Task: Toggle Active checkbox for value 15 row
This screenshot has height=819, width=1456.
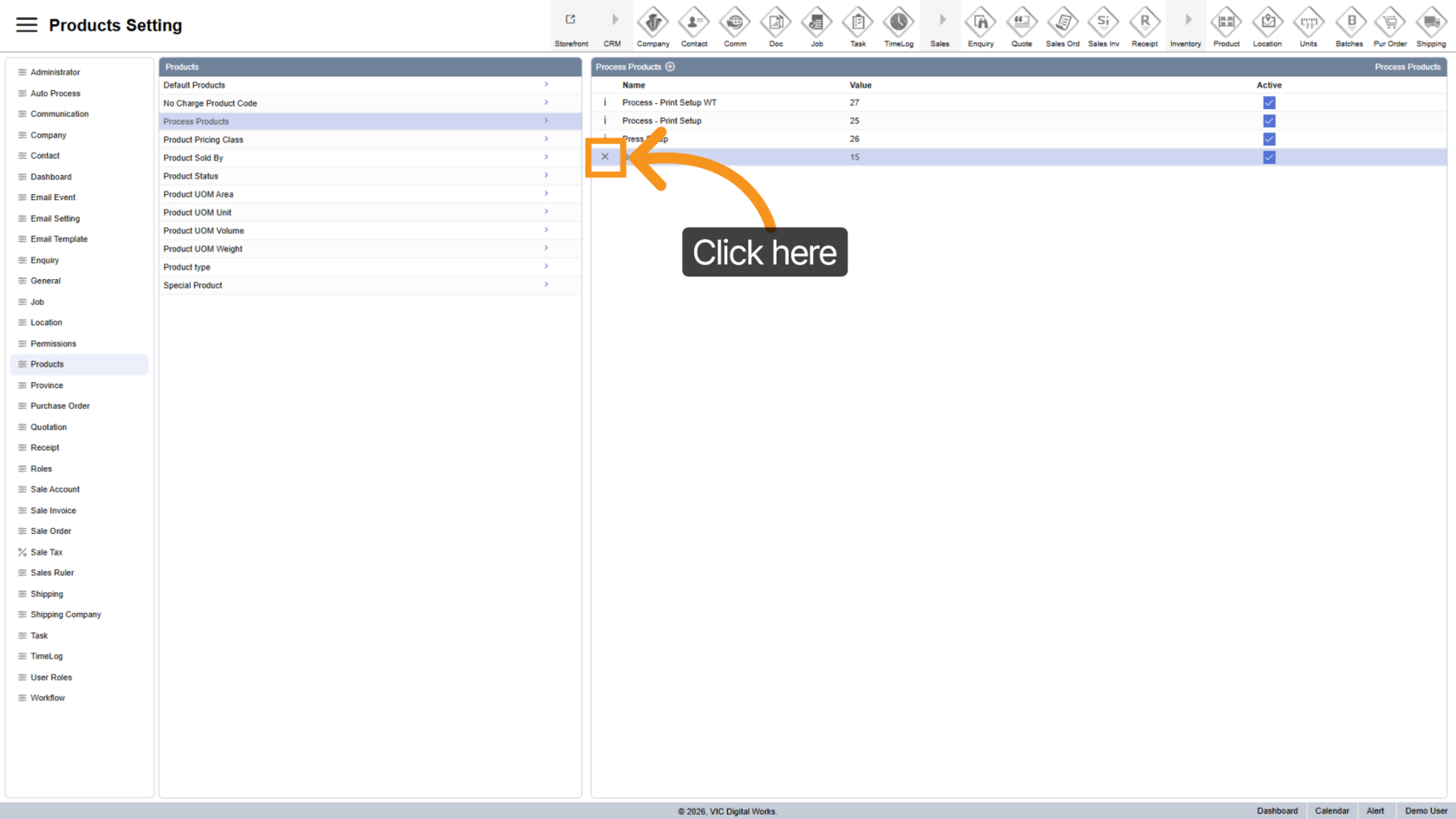Action: coord(1269,157)
